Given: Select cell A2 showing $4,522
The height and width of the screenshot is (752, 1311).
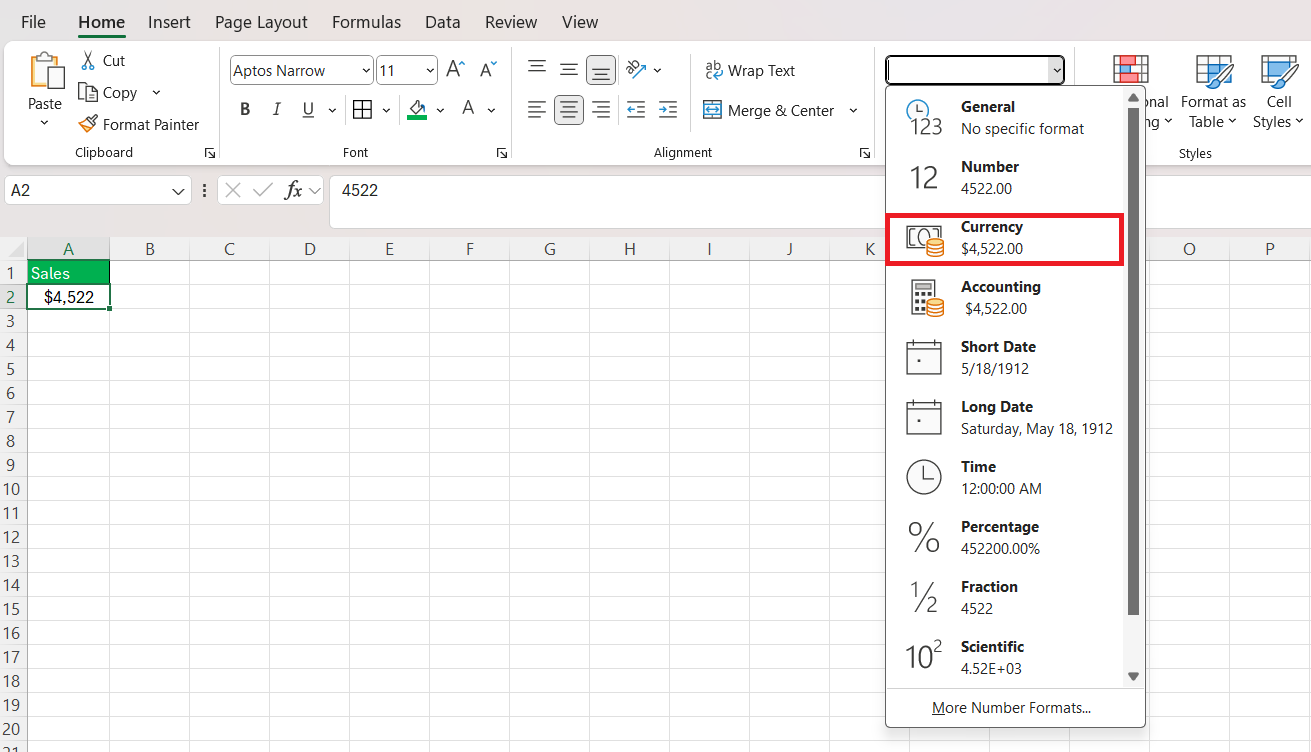Looking at the screenshot, I should click(x=69, y=297).
